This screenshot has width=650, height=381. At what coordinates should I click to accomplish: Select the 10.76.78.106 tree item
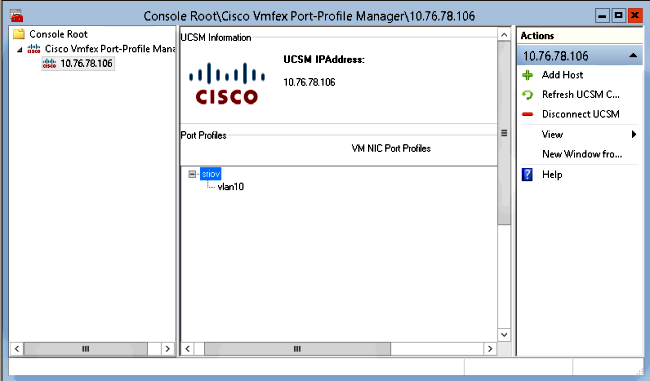86,63
